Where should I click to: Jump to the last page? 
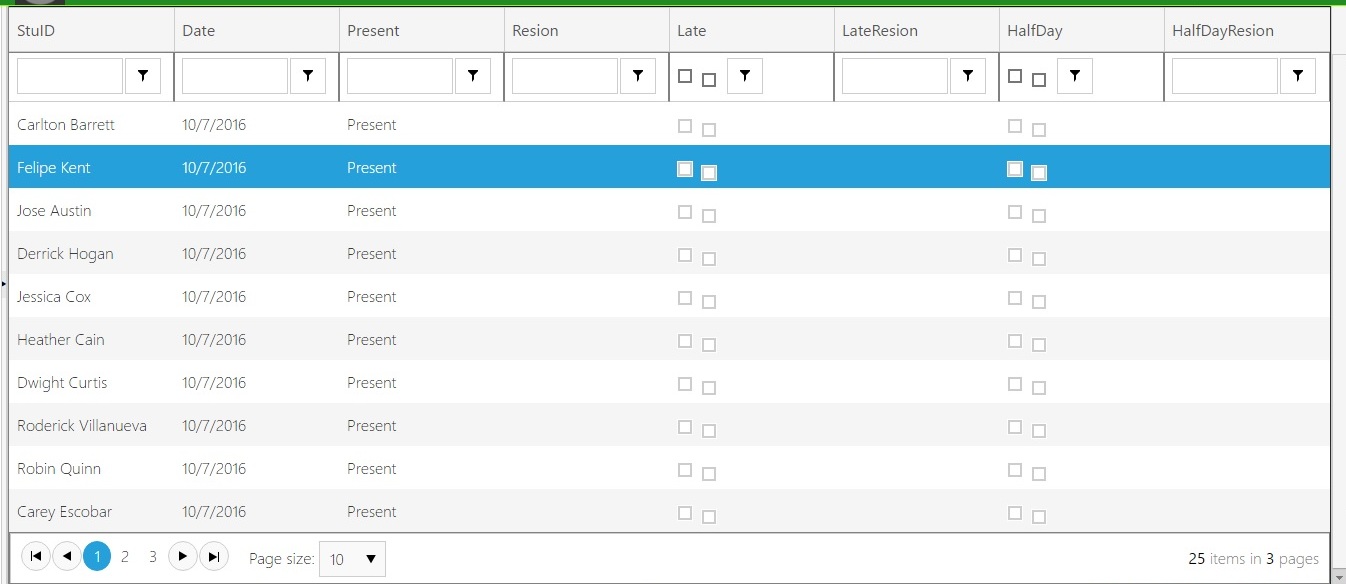(214, 557)
